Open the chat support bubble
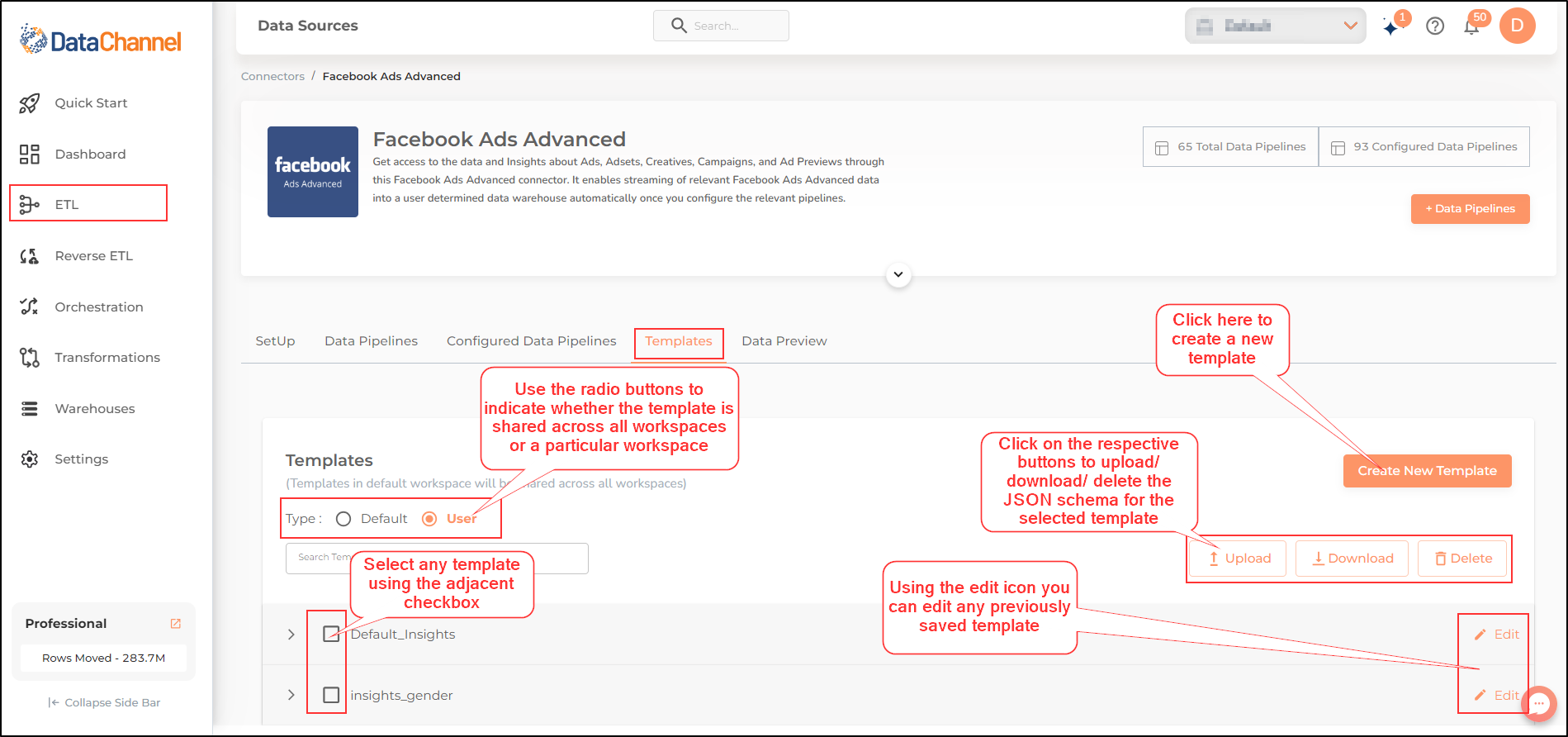The height and width of the screenshot is (737, 1568). [1539, 704]
